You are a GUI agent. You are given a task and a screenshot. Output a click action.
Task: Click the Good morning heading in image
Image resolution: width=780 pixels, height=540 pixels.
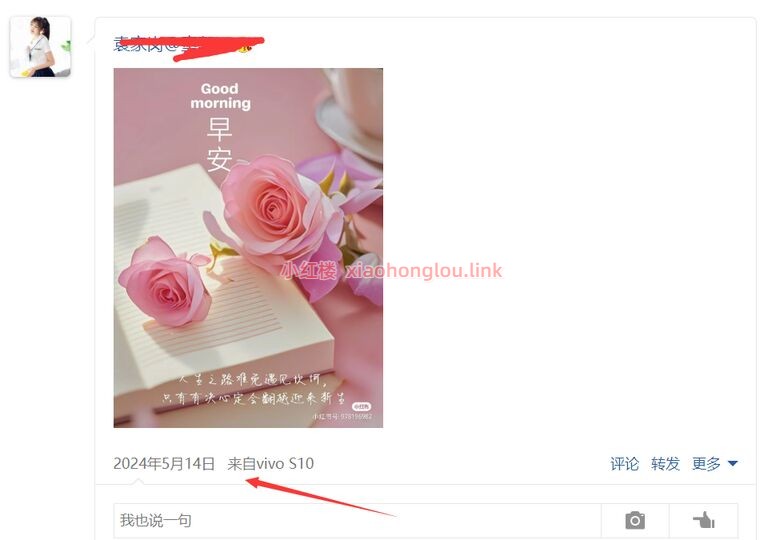pyautogui.click(x=220, y=96)
